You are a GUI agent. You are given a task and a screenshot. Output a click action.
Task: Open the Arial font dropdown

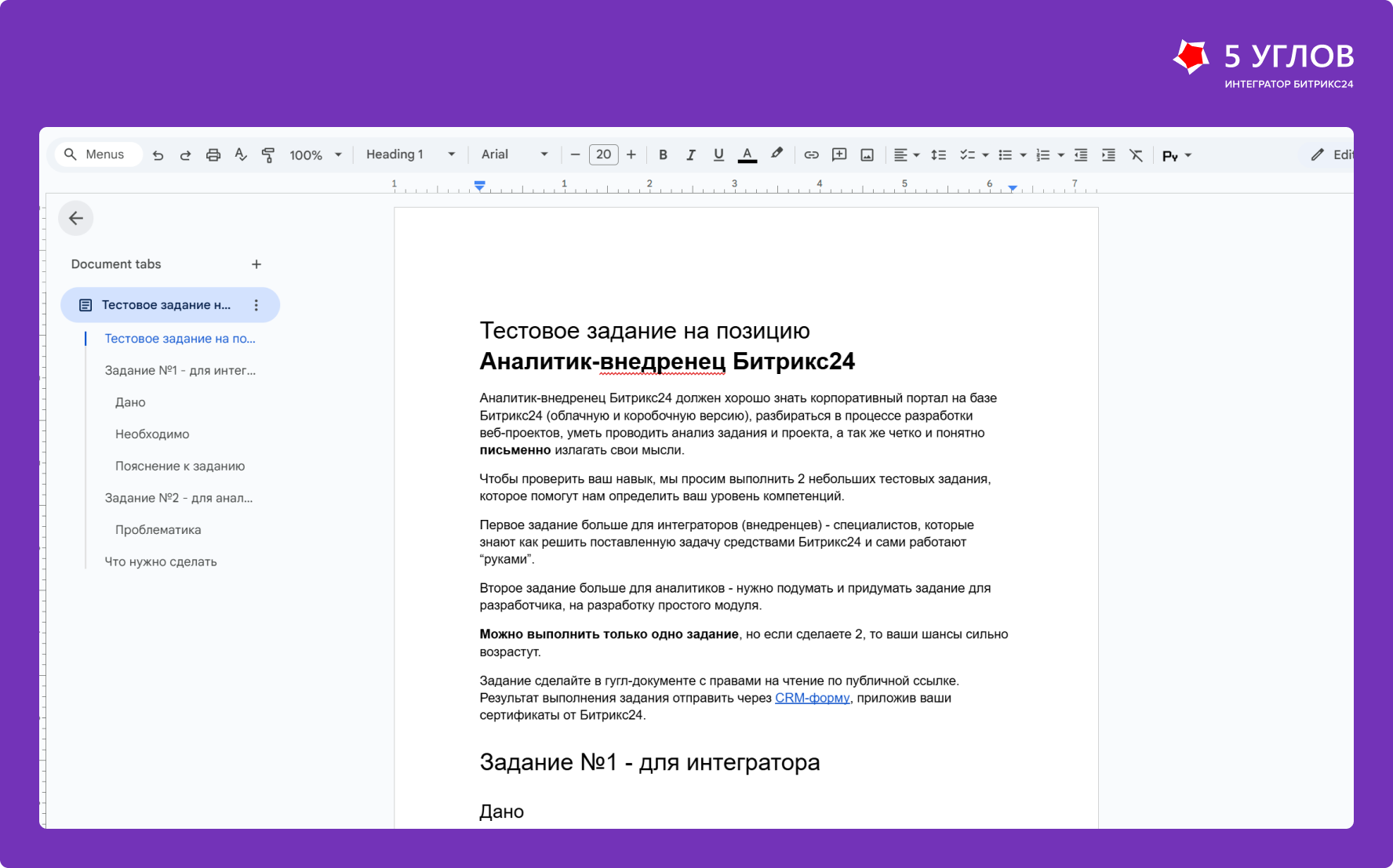pos(515,154)
